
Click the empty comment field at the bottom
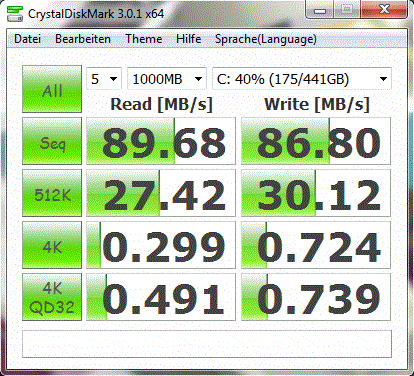click(x=207, y=344)
